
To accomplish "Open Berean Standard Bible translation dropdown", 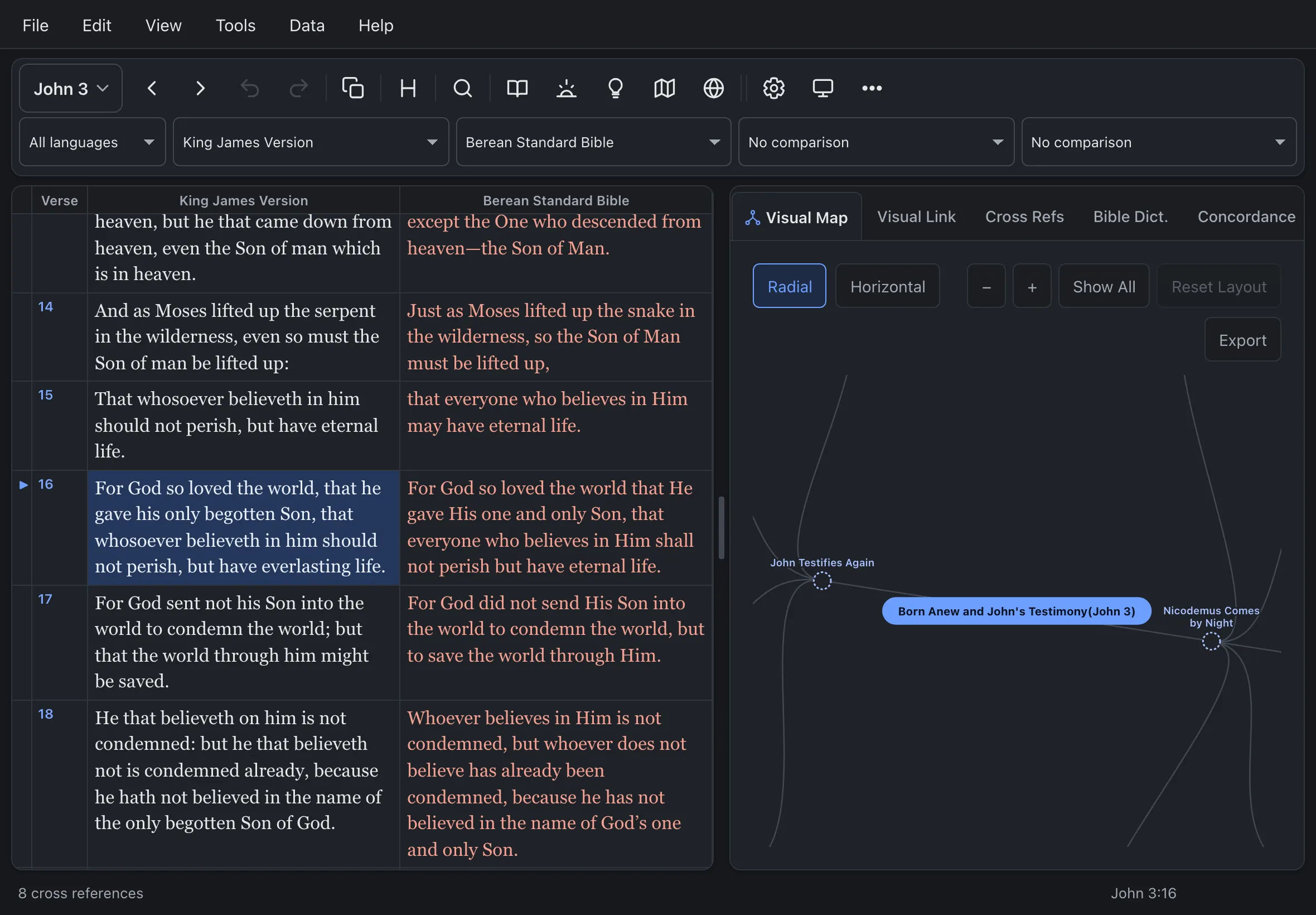I will coord(593,142).
